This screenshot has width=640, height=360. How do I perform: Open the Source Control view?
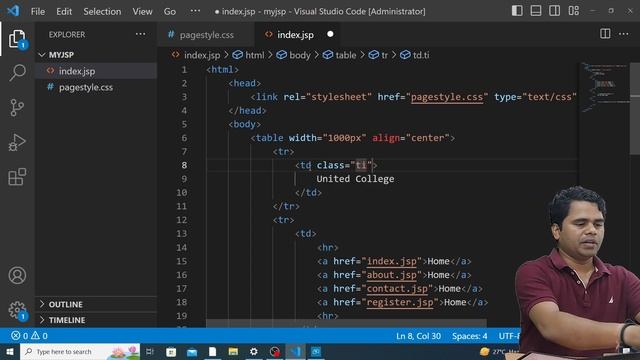coord(17,108)
